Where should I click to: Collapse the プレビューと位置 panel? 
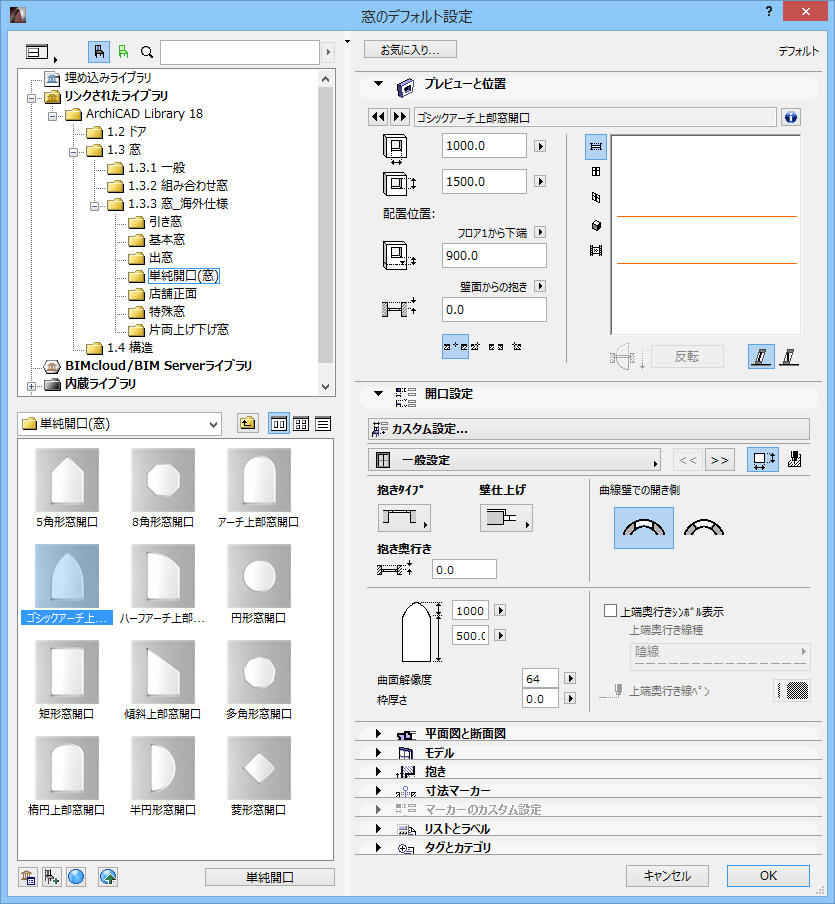[378, 84]
